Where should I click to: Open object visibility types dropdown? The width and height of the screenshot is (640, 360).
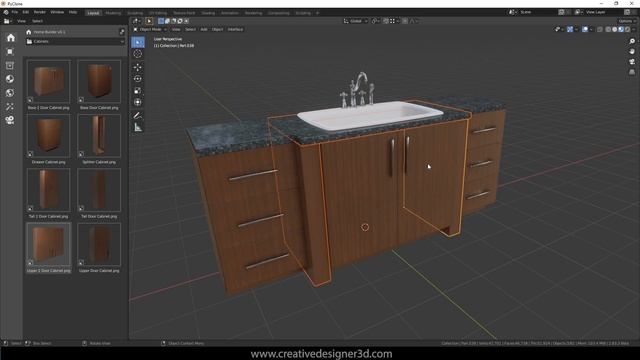click(559, 29)
